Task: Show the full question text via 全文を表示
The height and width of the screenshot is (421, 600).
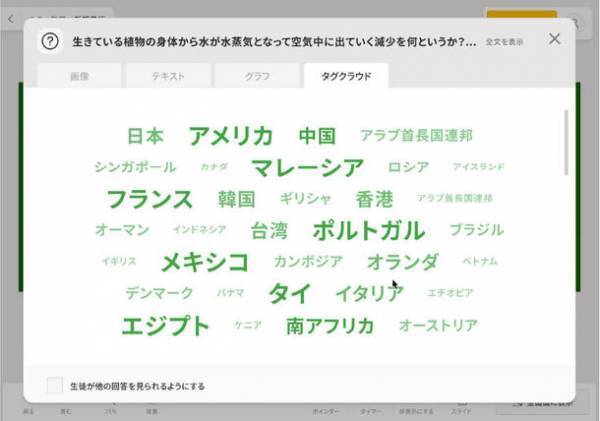Action: pos(504,42)
